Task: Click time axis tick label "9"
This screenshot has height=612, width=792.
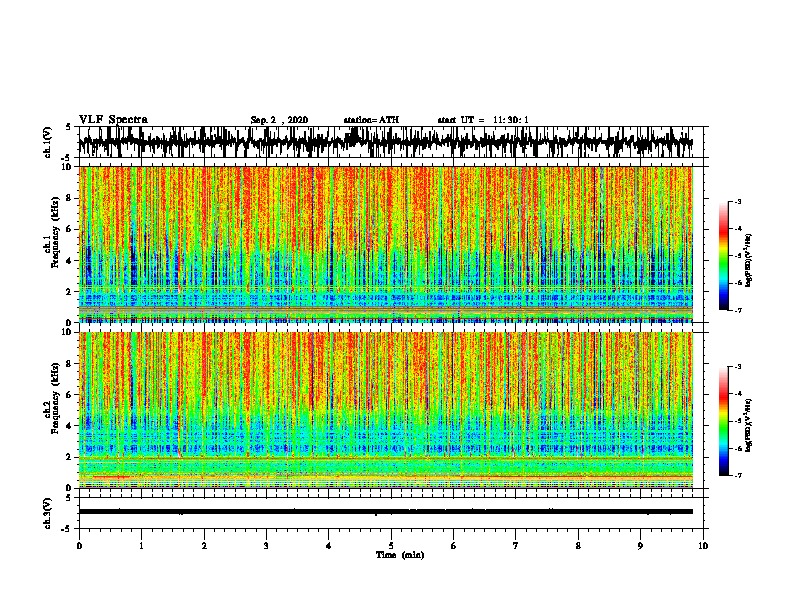Action: pos(640,546)
